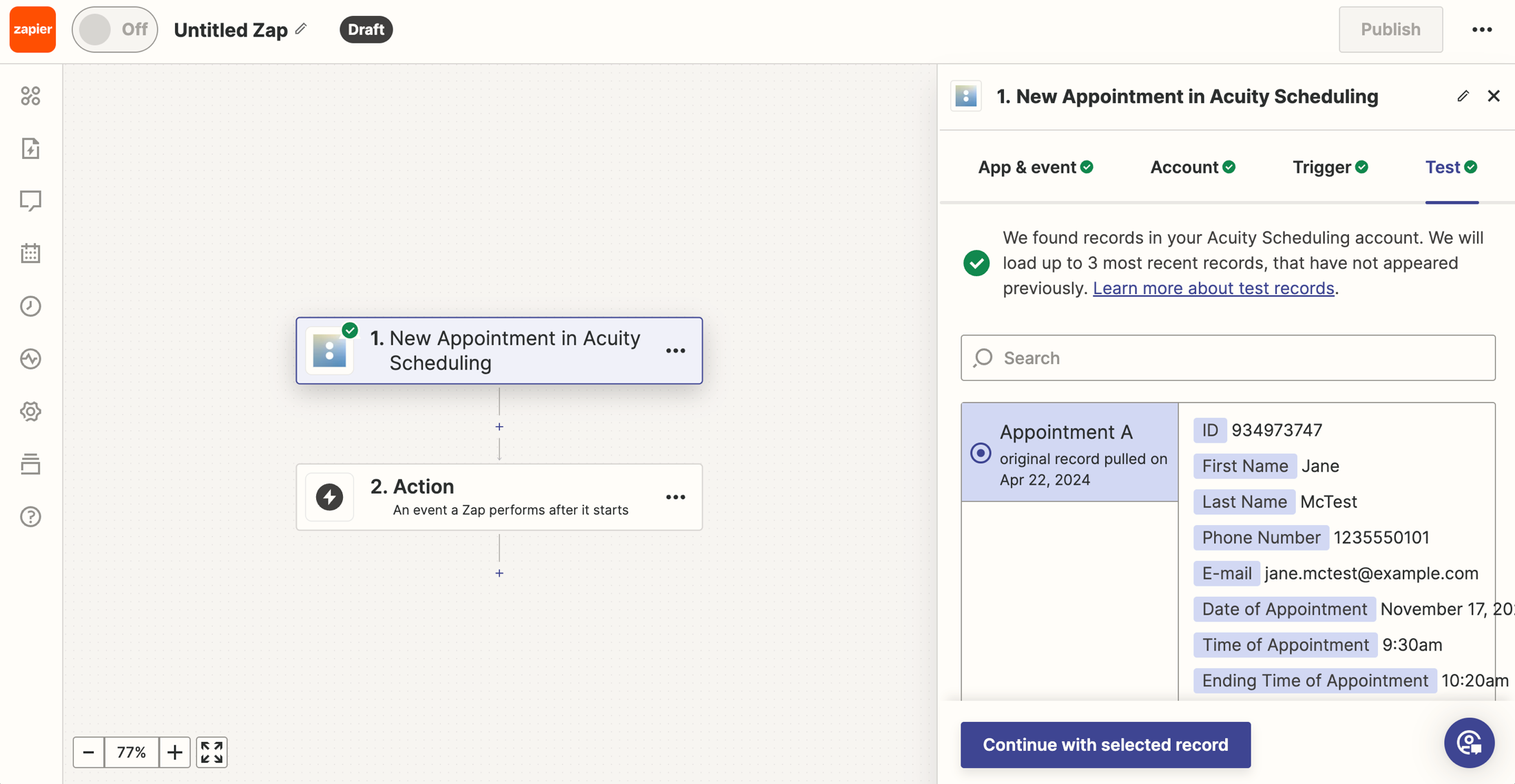Click fit-to-view expand icon

(x=211, y=752)
